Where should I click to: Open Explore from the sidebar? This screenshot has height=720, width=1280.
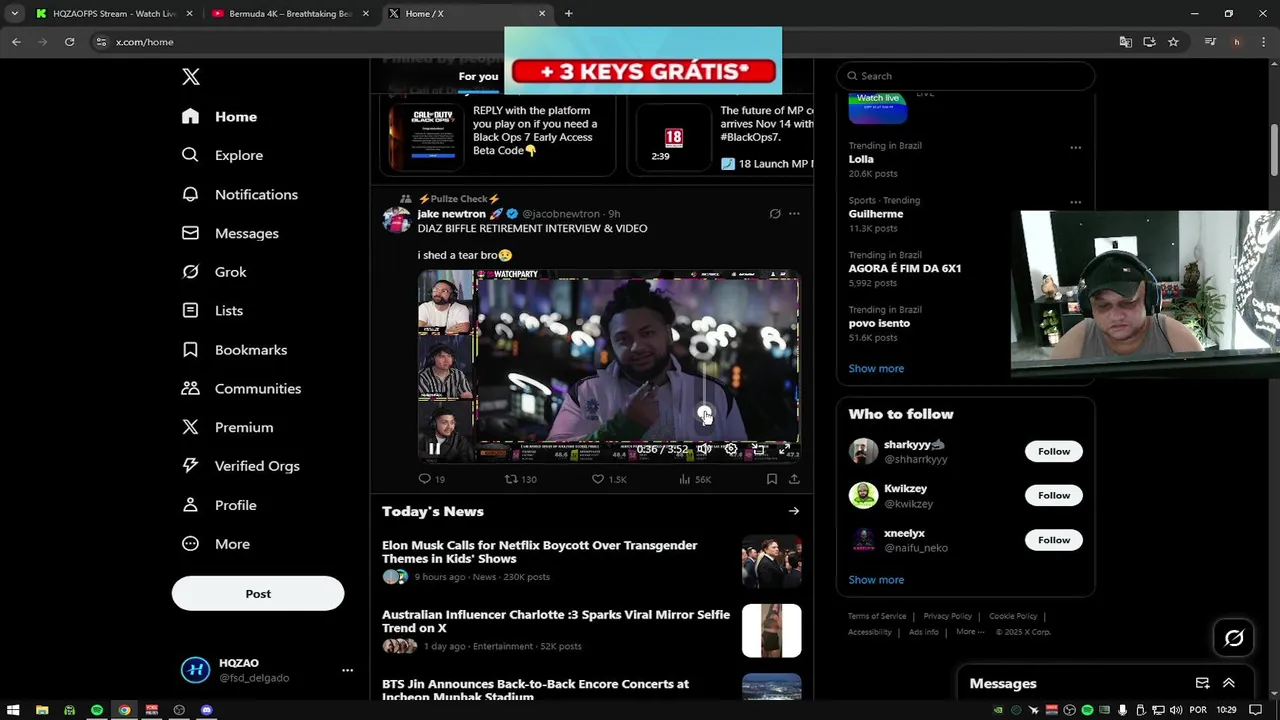222,155
